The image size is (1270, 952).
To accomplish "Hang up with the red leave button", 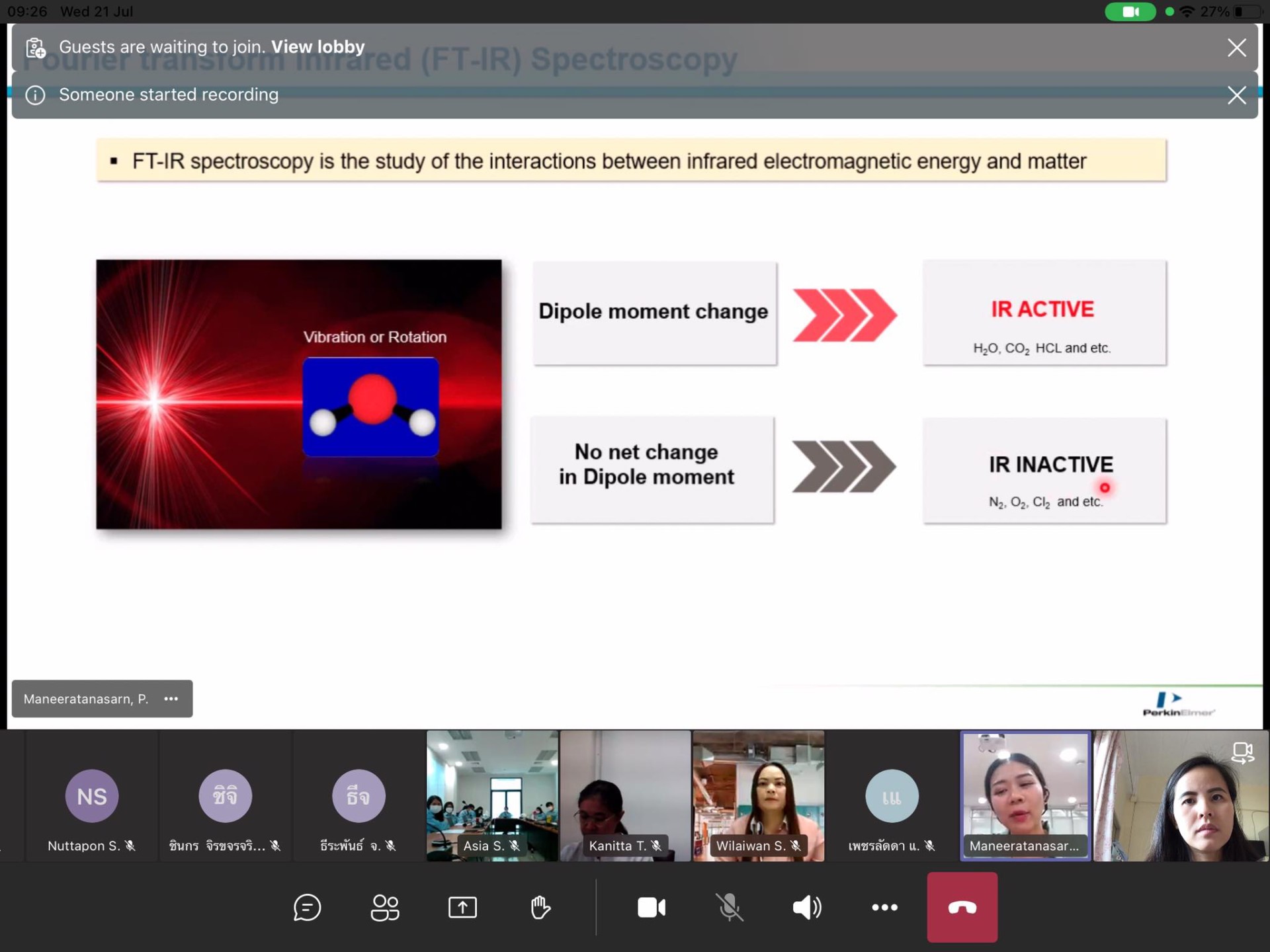I will click(962, 907).
